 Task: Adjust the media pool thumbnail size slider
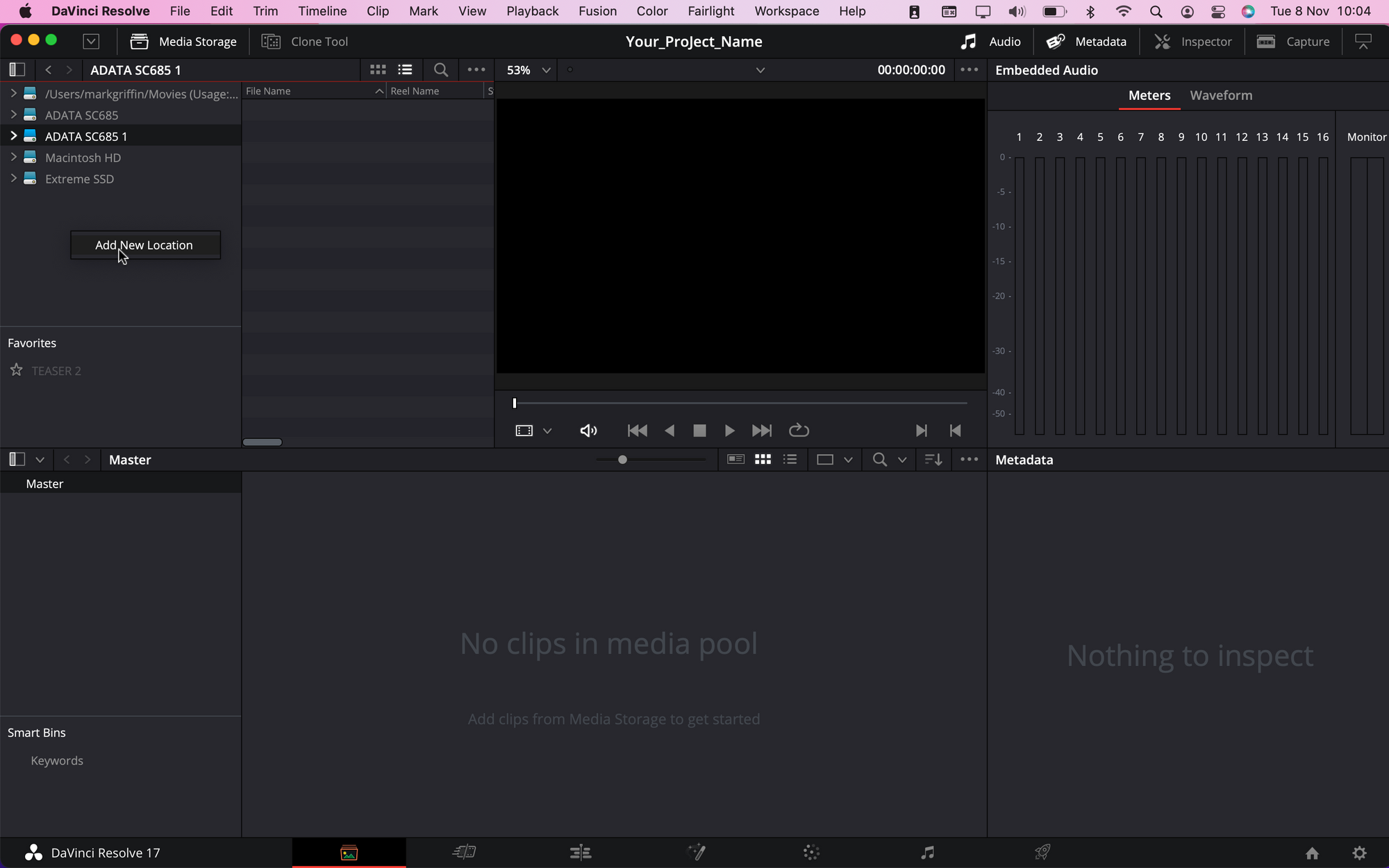(x=622, y=460)
